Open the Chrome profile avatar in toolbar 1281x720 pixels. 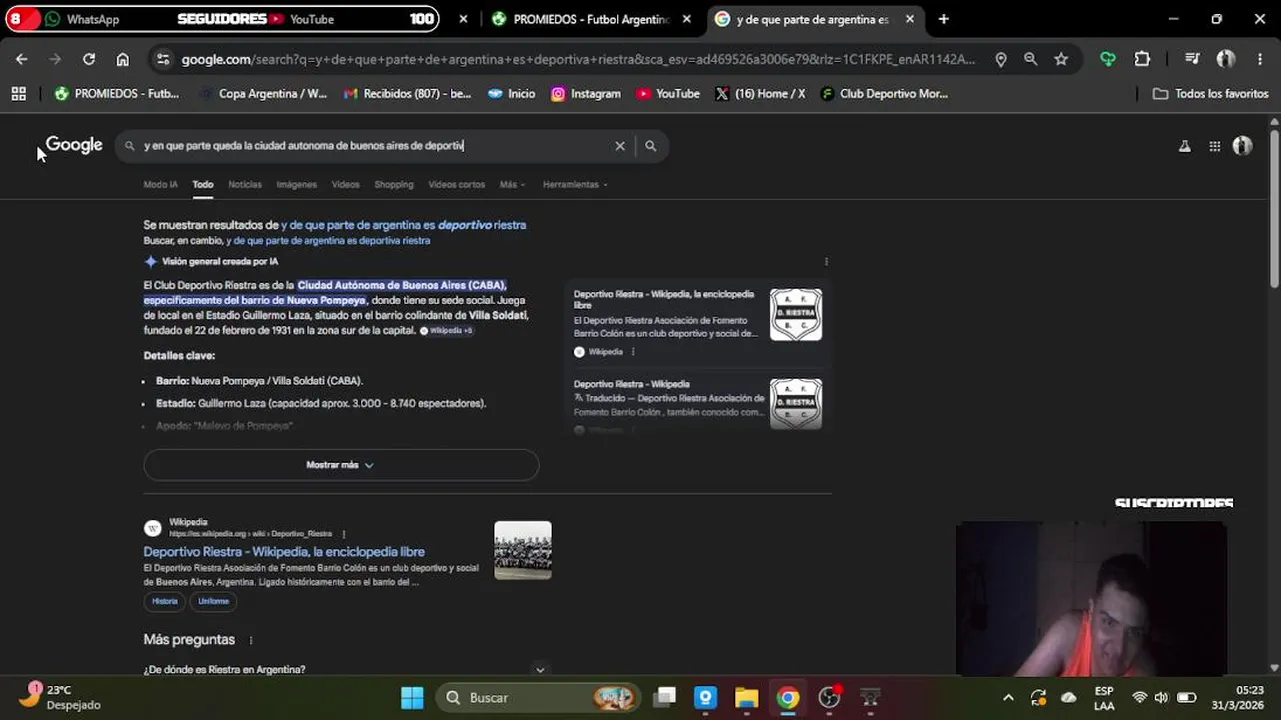pyautogui.click(x=1226, y=59)
